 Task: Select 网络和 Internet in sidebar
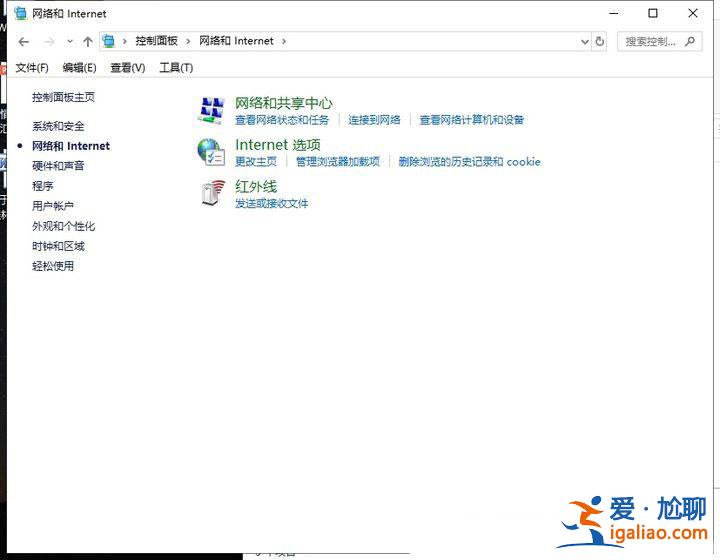71,146
